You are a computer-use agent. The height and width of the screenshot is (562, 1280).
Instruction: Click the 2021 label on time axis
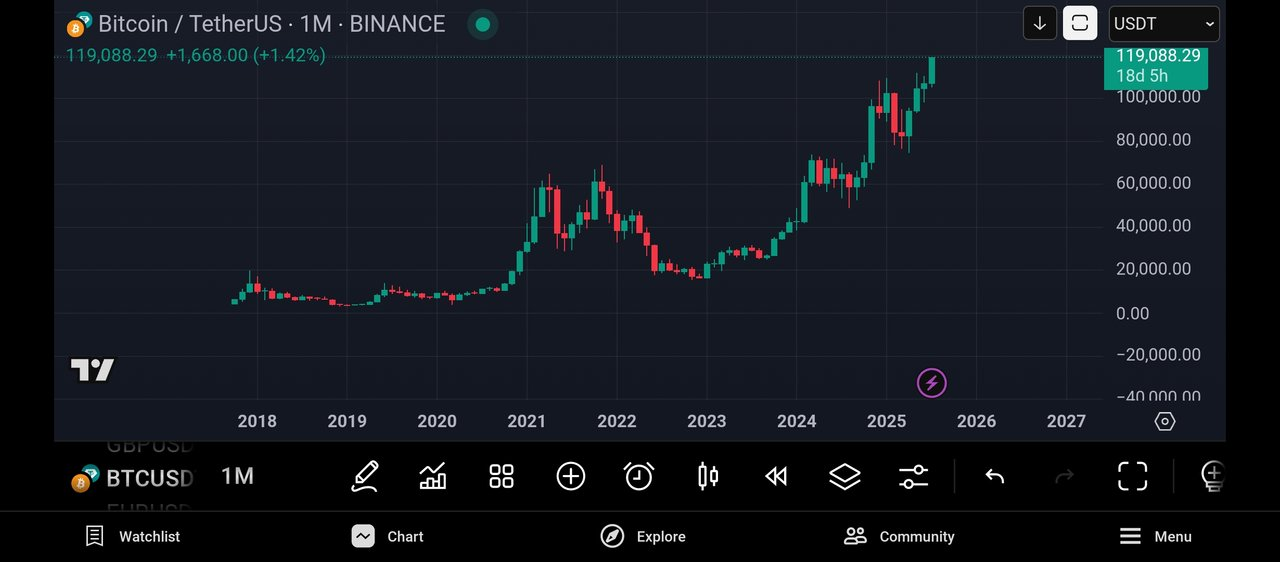[526, 421]
